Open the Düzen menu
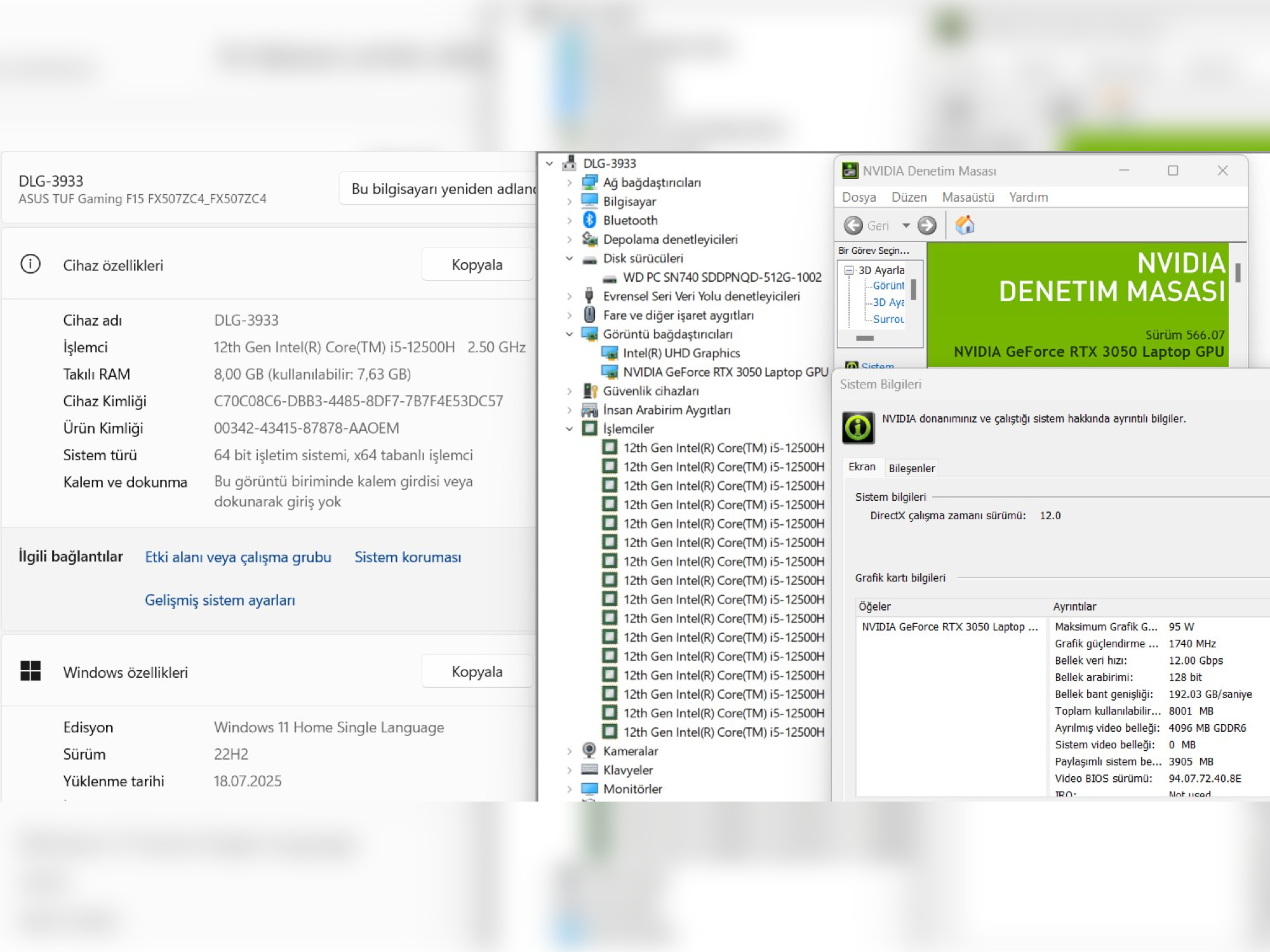The image size is (1270, 952). [x=909, y=197]
